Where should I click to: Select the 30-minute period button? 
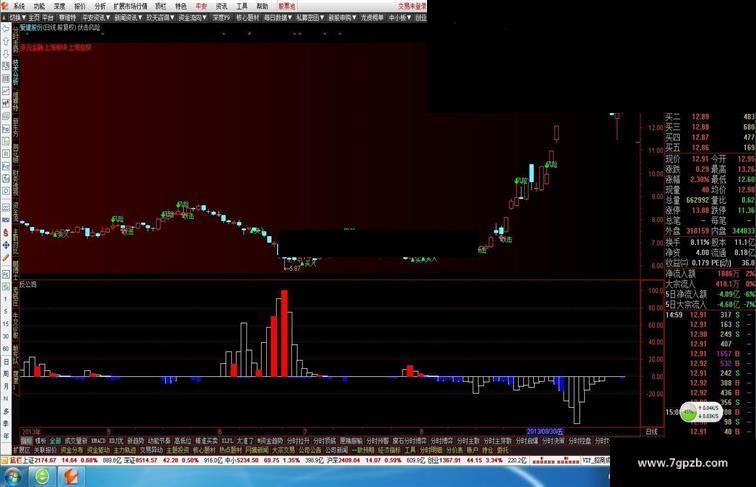(6, 336)
